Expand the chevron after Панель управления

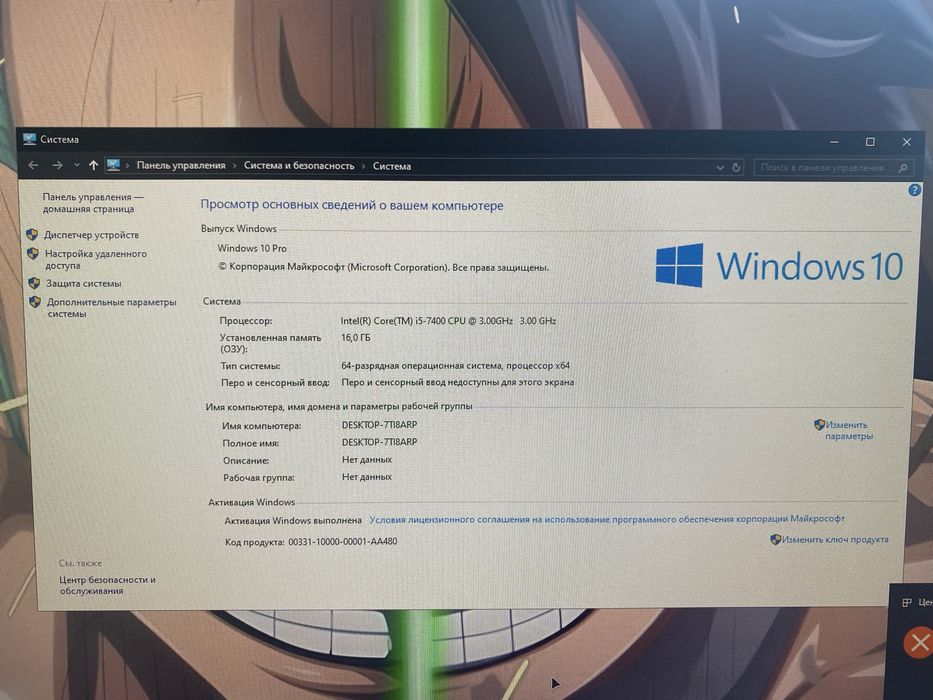tap(234, 166)
